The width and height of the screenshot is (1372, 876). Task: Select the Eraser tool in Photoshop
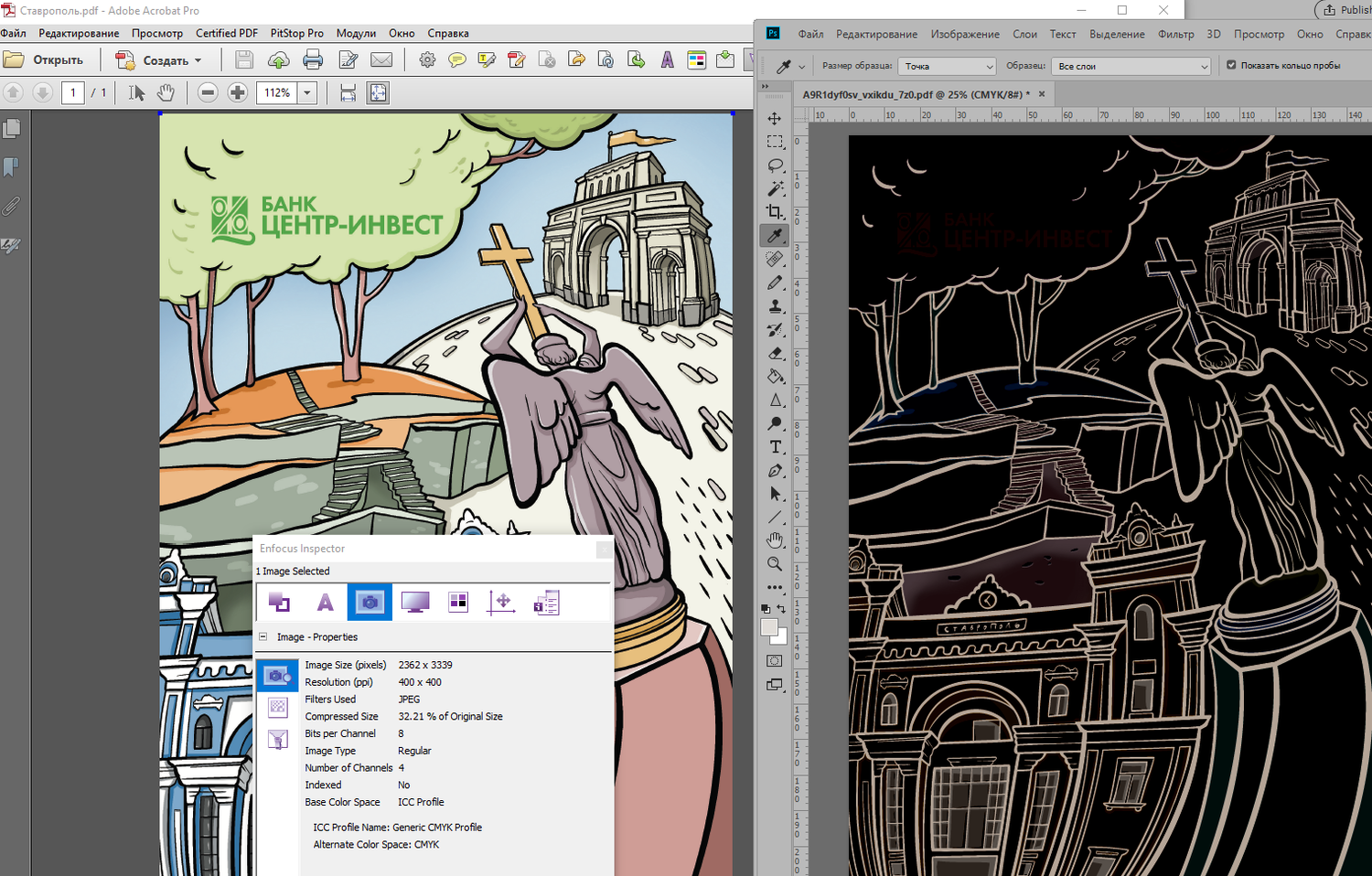click(775, 353)
